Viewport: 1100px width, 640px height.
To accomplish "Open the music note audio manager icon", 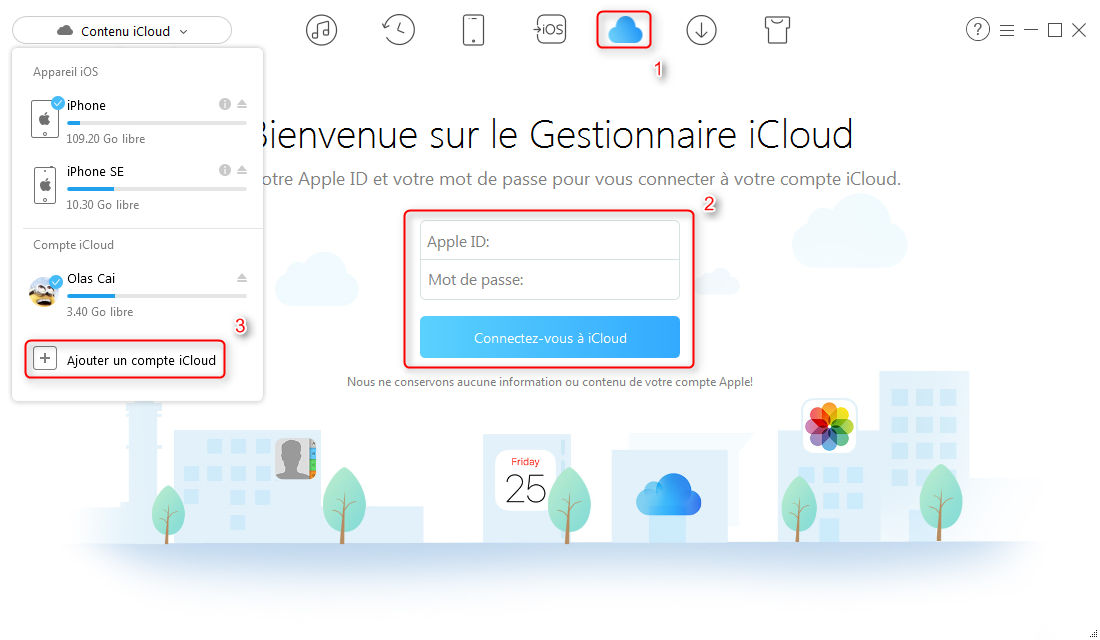I will click(321, 30).
